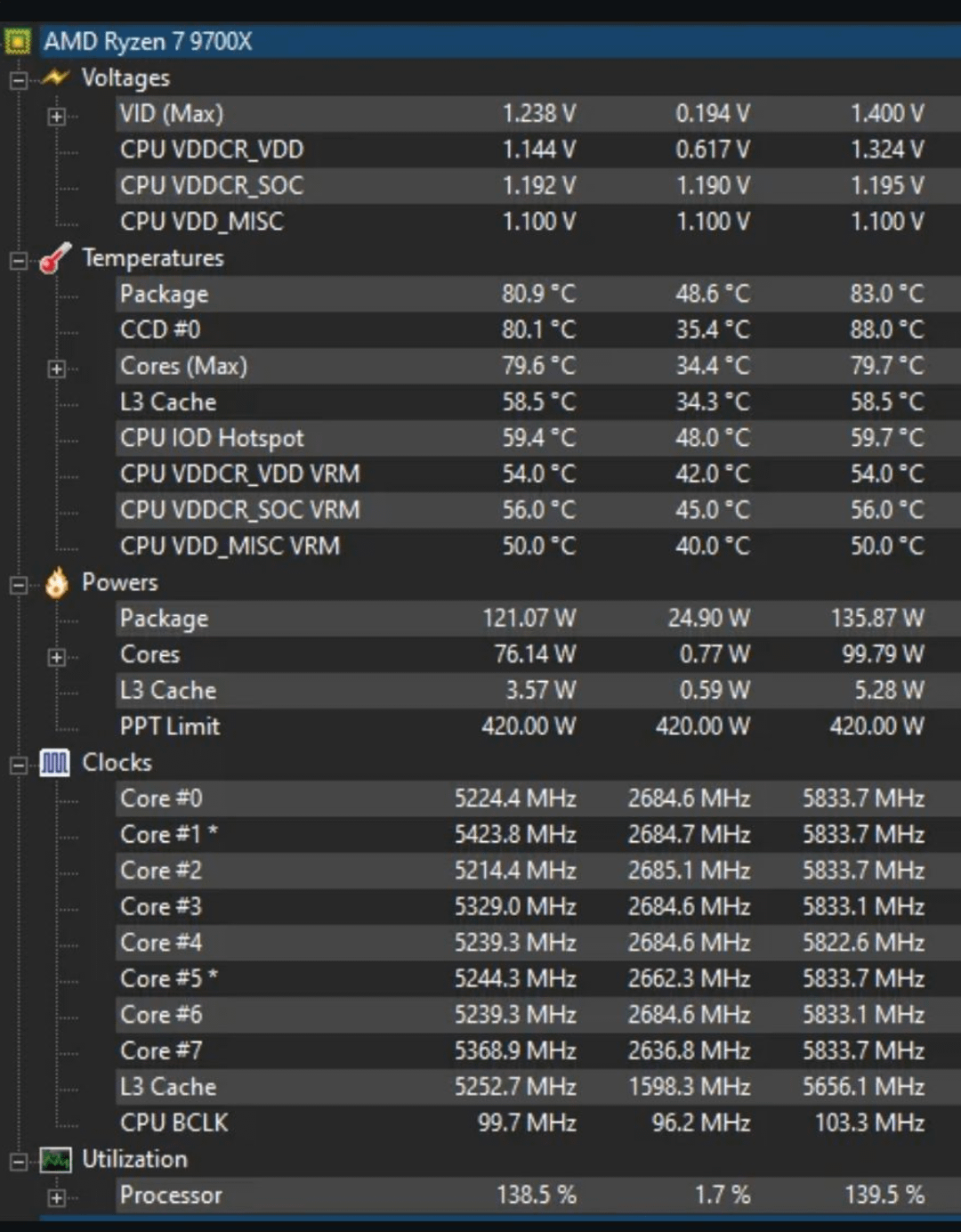
Task: Select the CPU VDDCR_SOC VRM row
Action: pos(538,510)
